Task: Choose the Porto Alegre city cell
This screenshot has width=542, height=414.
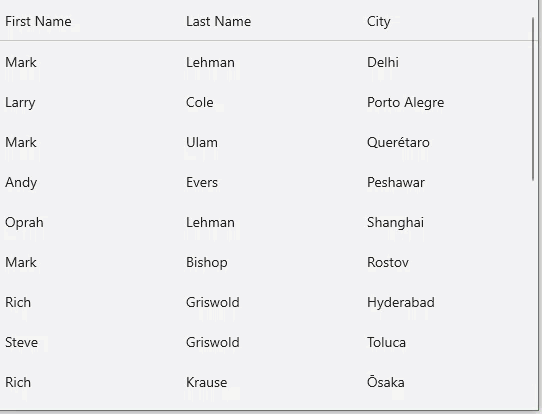Action: coord(405,103)
